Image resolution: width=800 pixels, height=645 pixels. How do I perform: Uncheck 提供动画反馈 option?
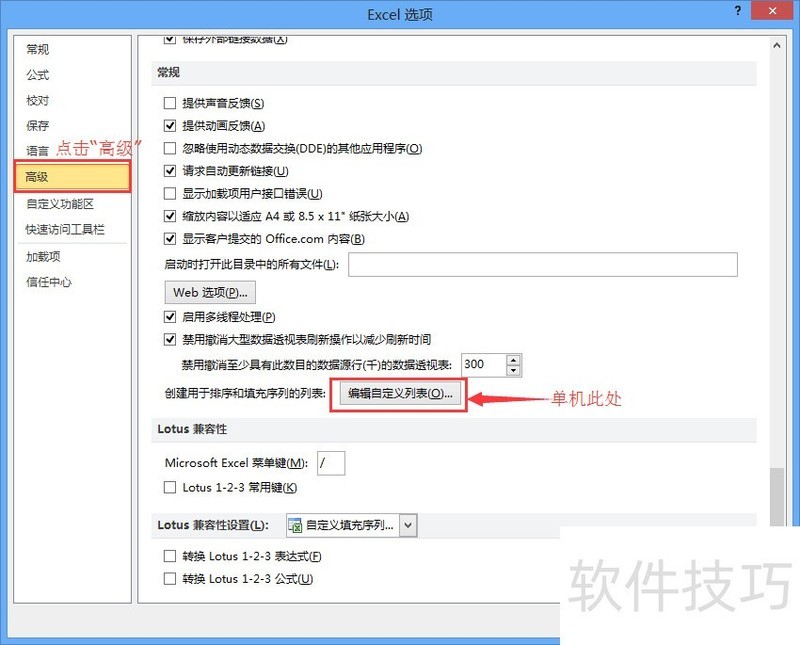170,126
